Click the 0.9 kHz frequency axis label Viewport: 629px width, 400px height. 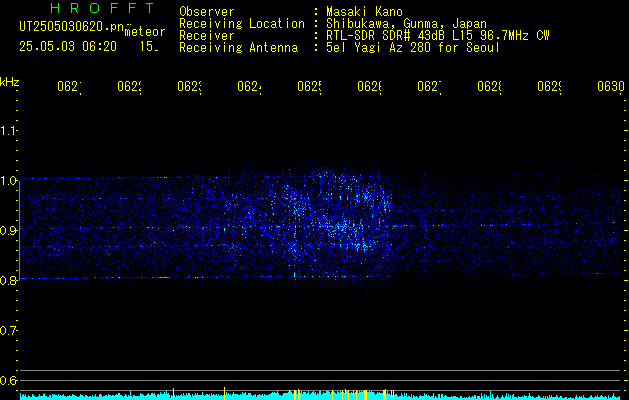coord(8,230)
